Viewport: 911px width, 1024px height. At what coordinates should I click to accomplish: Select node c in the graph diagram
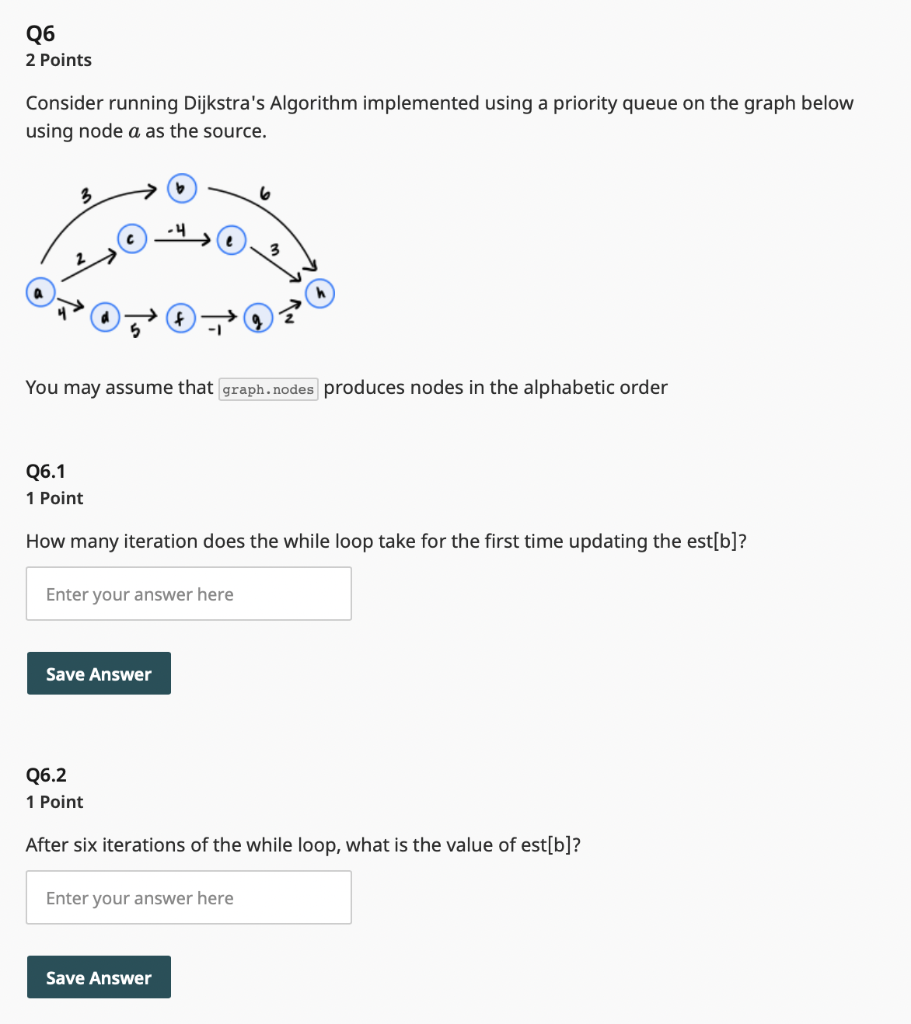click(131, 239)
